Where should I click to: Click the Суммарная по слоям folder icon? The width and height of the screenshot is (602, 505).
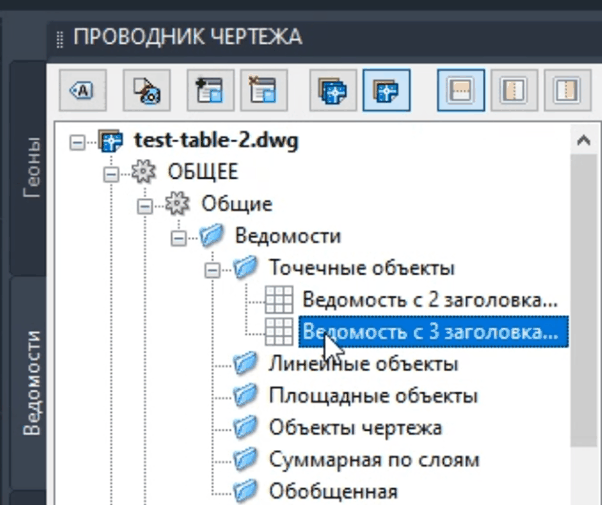coord(244,459)
